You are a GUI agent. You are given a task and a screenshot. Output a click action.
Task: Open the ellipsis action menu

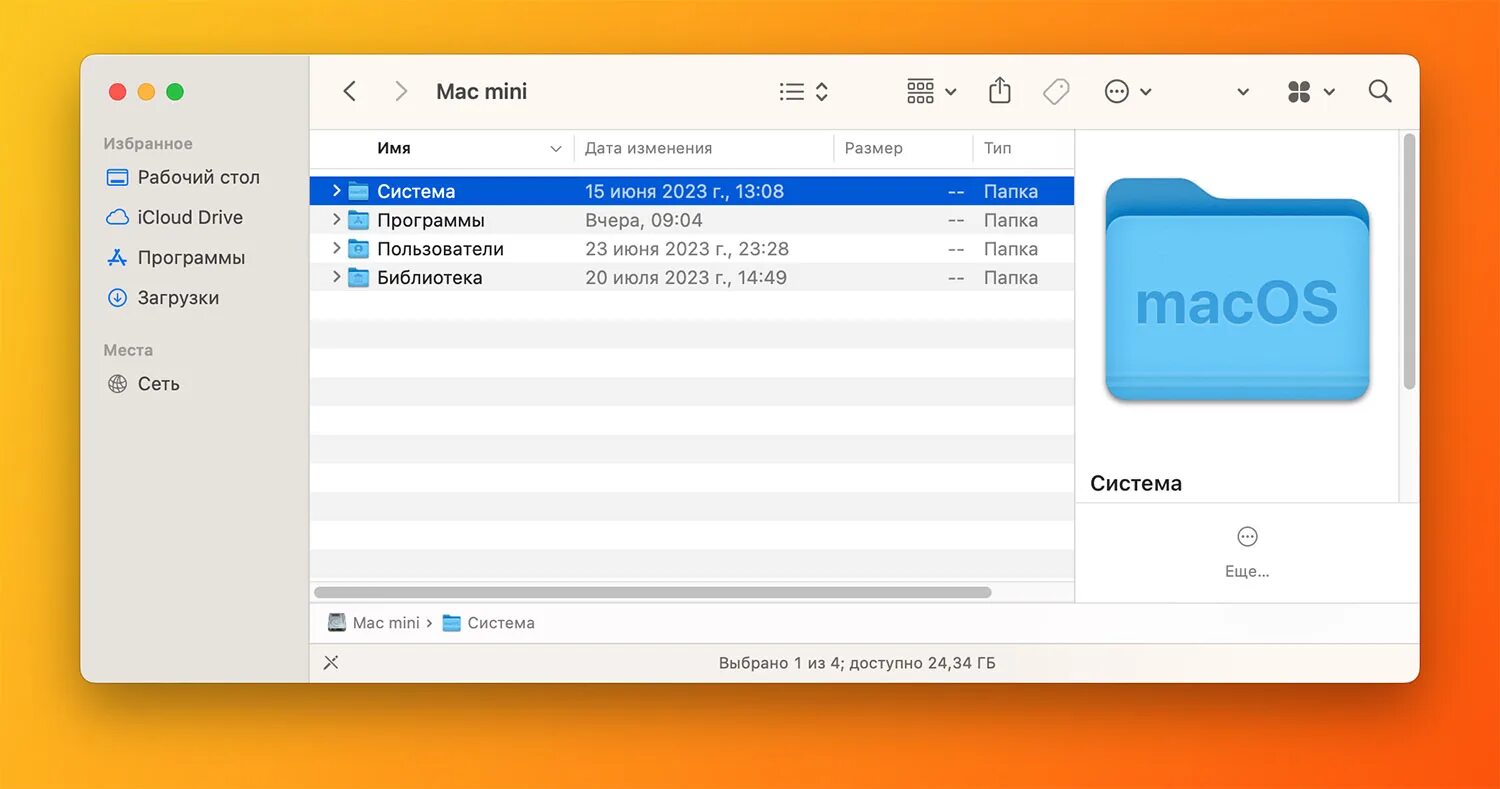click(1128, 92)
